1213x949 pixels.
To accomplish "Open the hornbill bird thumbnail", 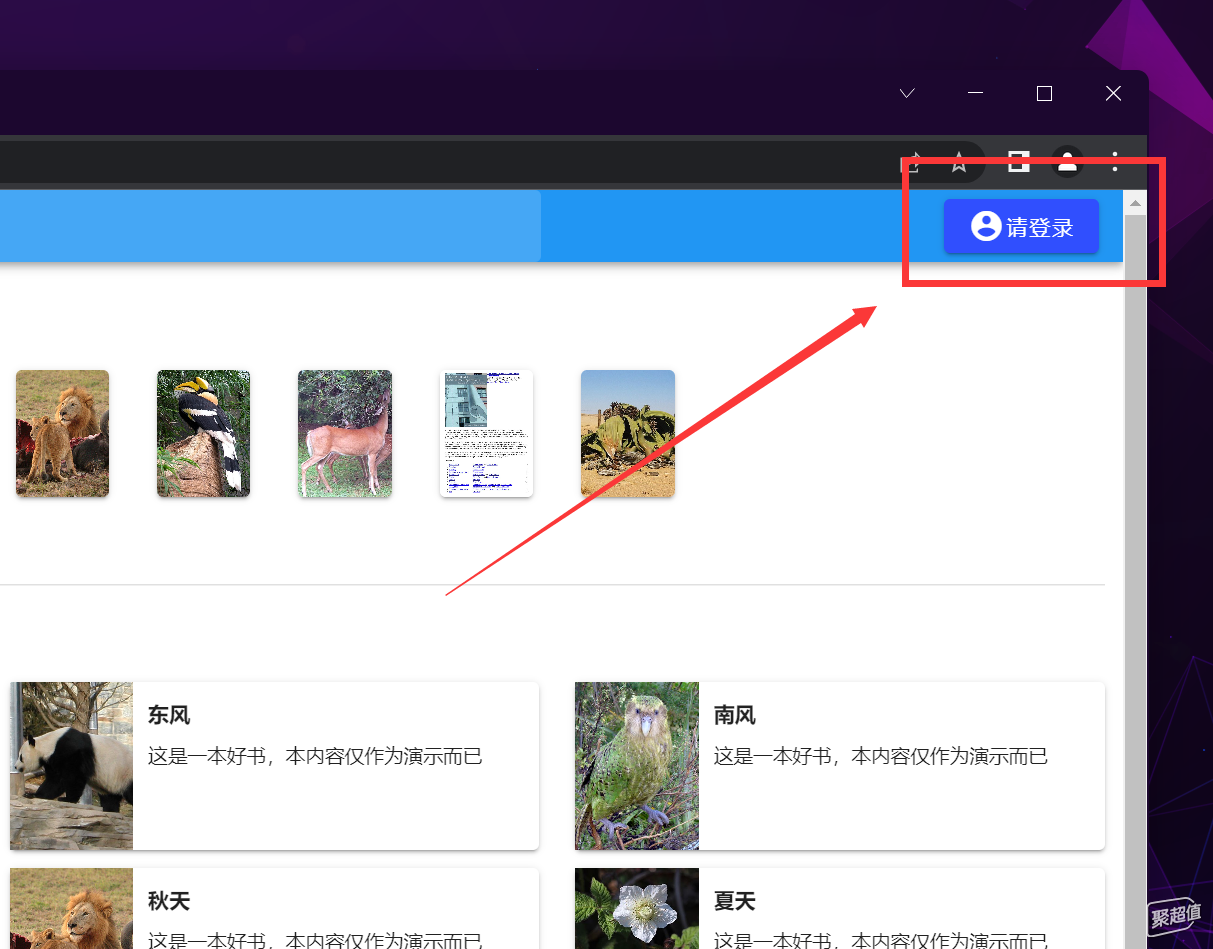I will coord(203,433).
